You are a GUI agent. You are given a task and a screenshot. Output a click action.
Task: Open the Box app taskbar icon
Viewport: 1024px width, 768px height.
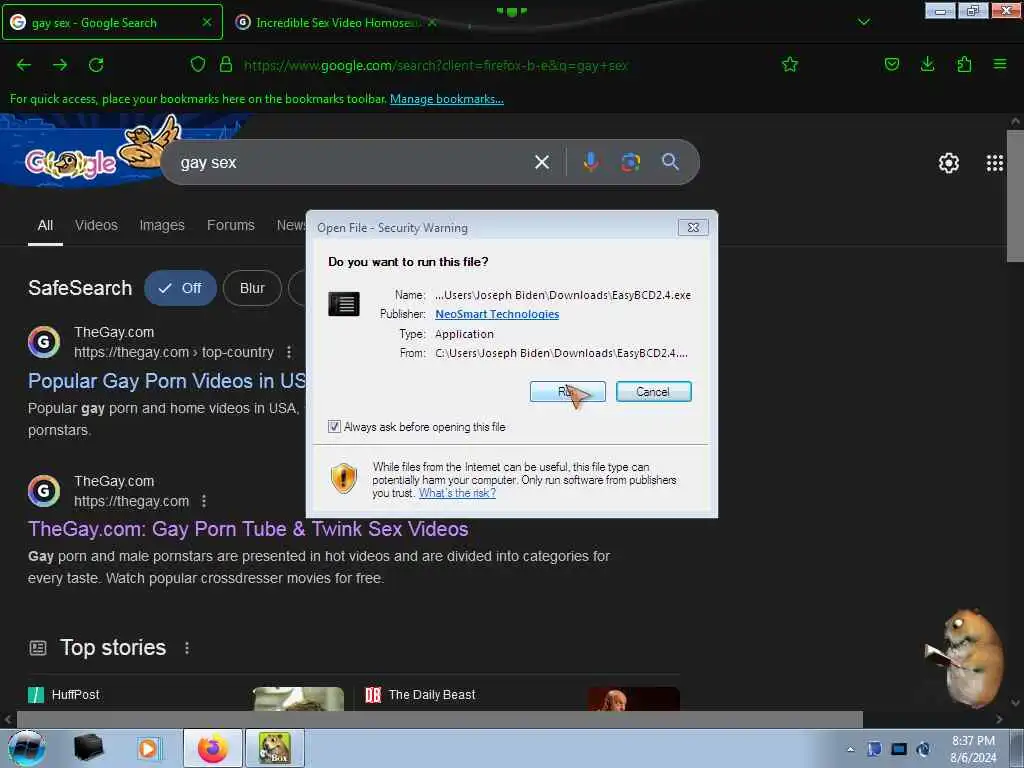(274, 748)
